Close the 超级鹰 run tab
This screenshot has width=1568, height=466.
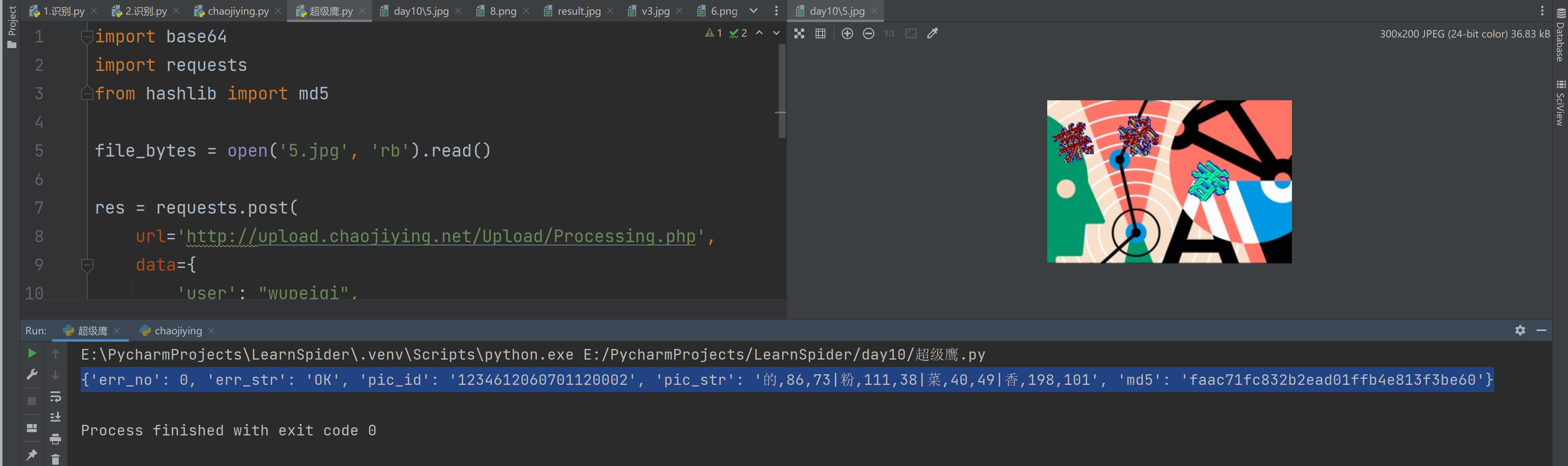pos(116,331)
